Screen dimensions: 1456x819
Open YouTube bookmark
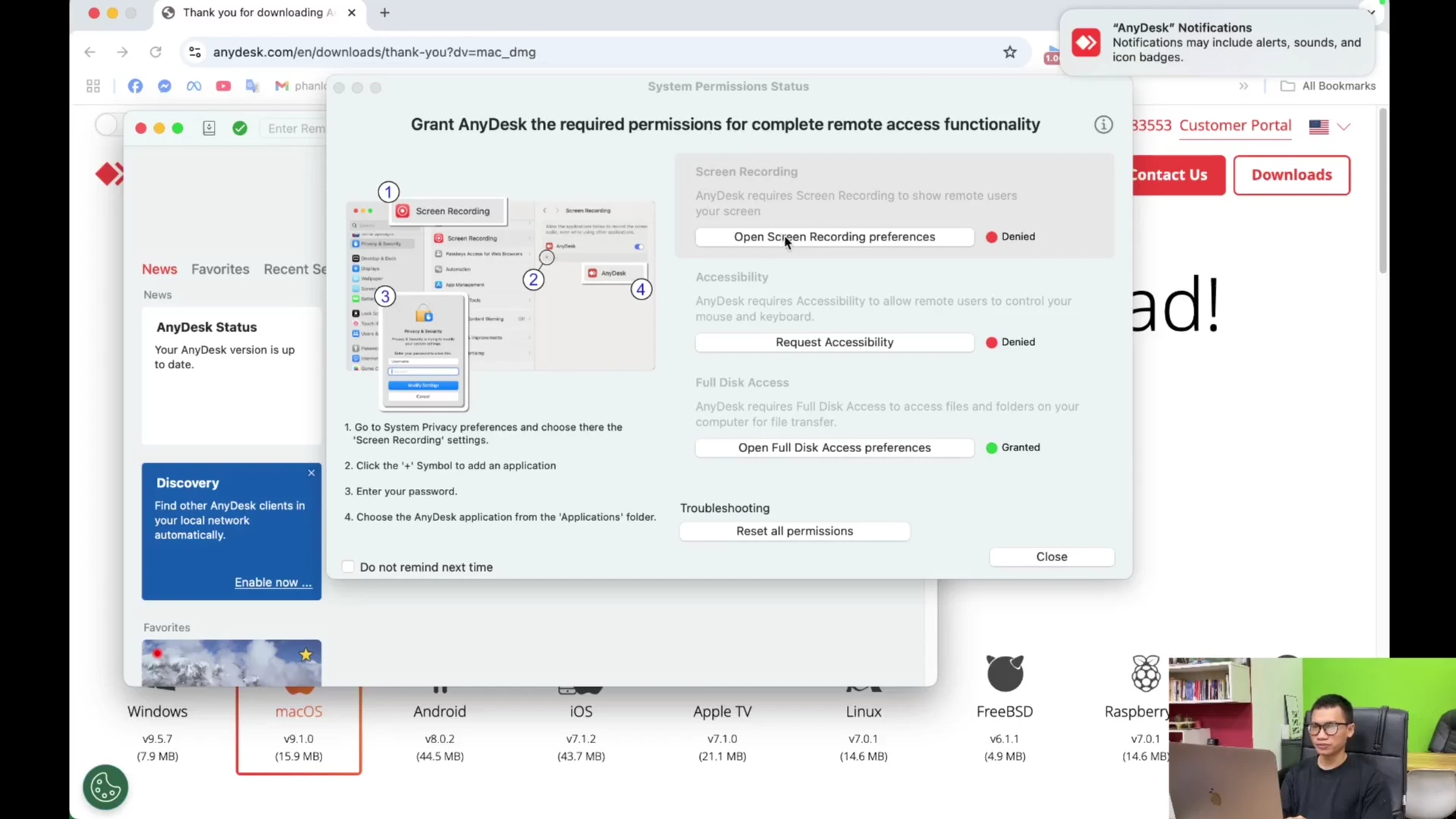coord(223,86)
